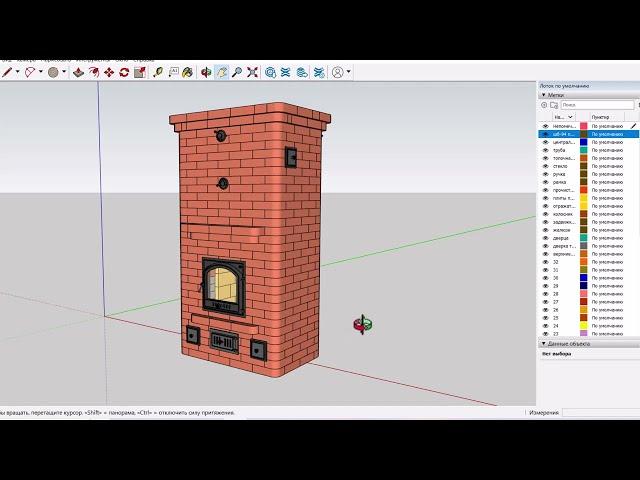Collapse the 'Данные объекта' section
Image resolution: width=640 pixels, height=480 pixels.
coord(544,343)
